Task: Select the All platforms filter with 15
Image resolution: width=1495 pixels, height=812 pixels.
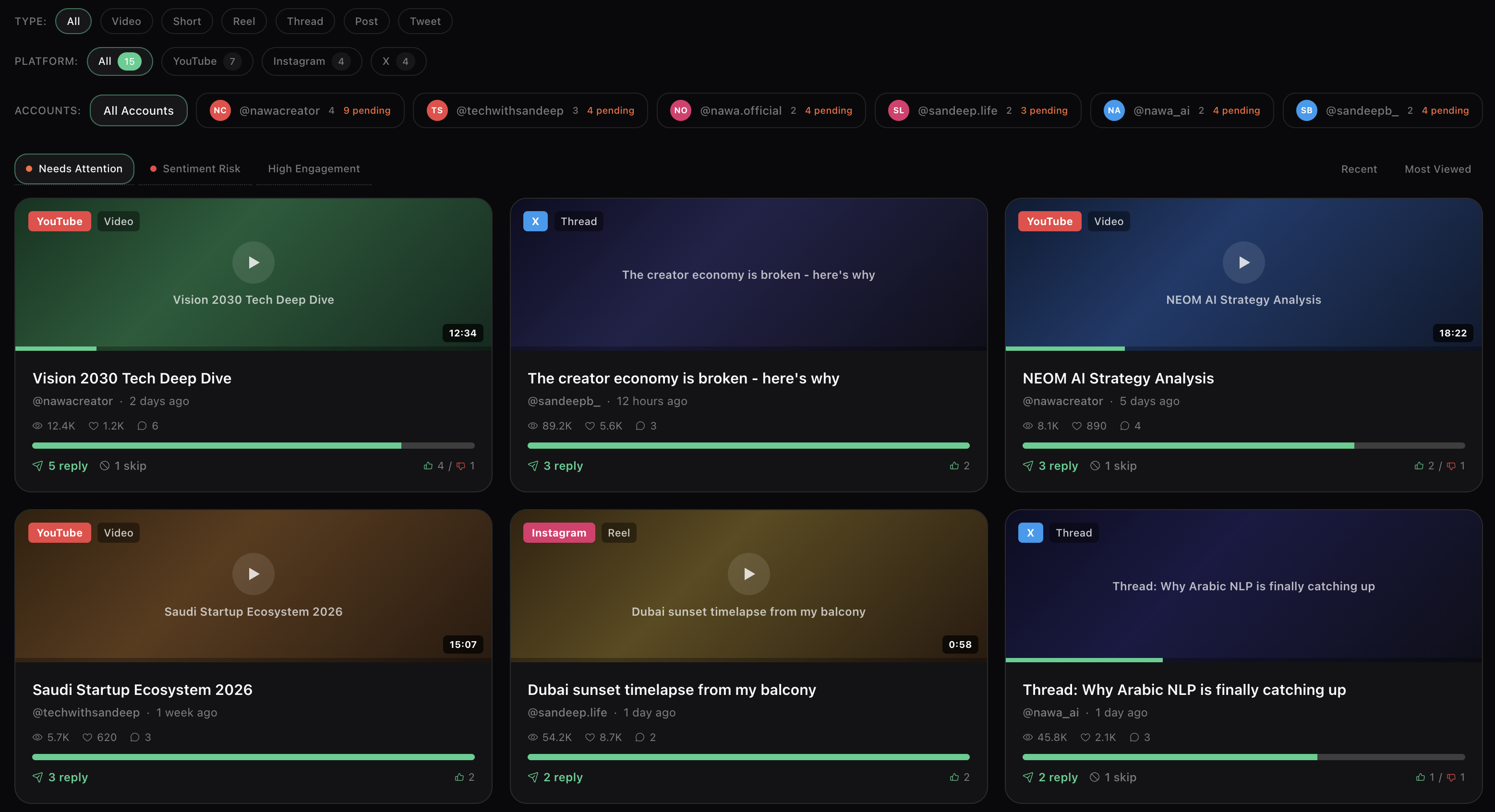Action: (x=120, y=61)
